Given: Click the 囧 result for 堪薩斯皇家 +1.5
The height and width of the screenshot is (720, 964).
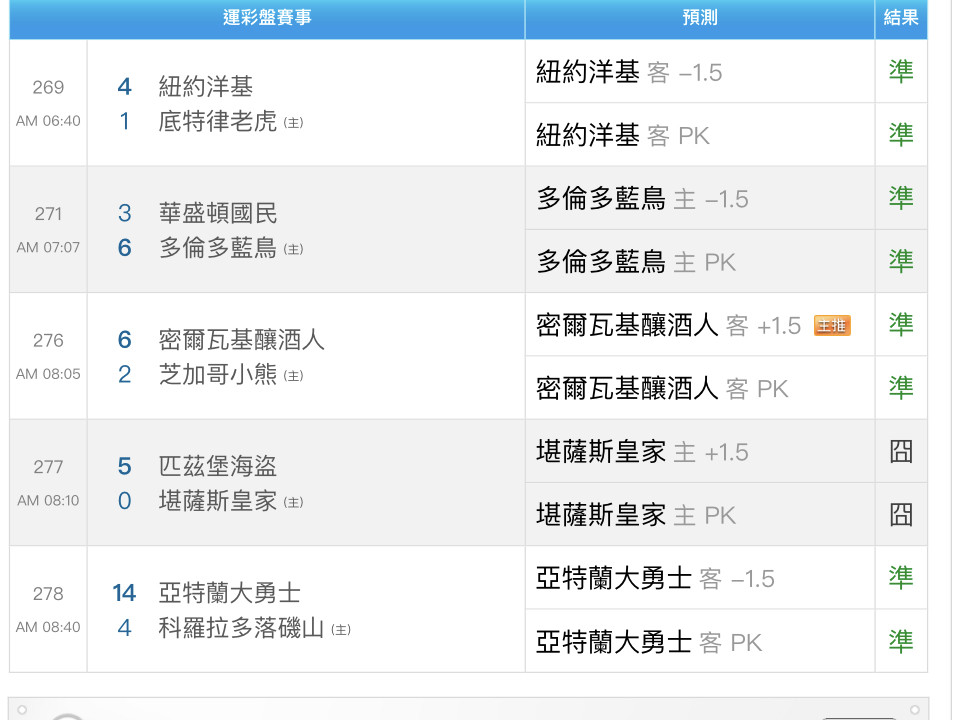Looking at the screenshot, I should pyautogui.click(x=901, y=452).
